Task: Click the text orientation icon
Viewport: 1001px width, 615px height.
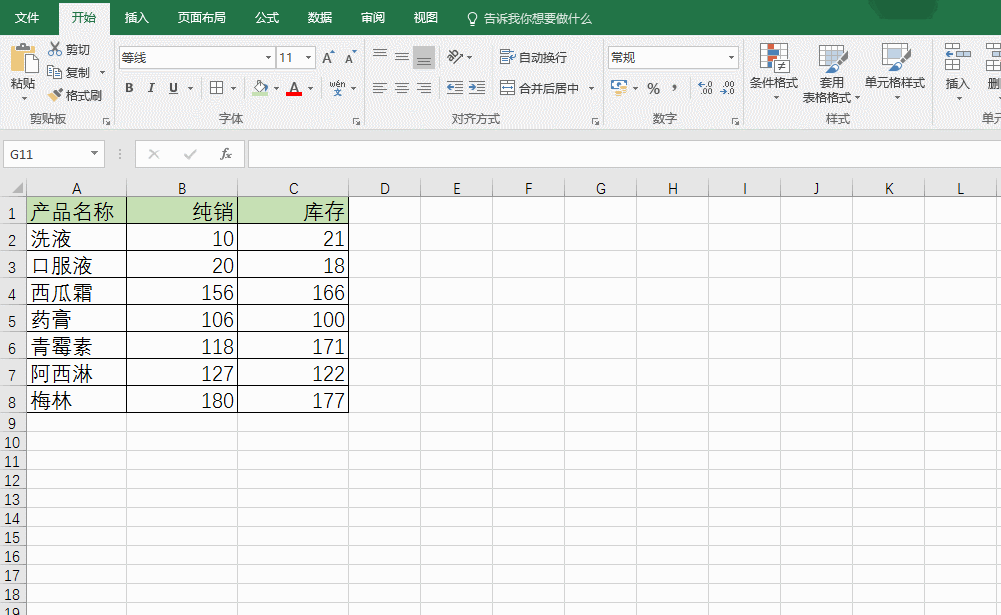Action: (x=455, y=57)
